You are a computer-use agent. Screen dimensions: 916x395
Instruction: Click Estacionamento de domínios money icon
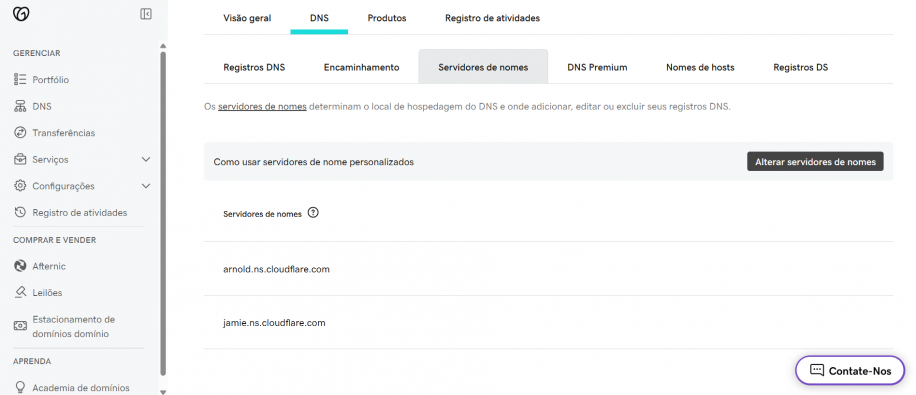(20, 325)
